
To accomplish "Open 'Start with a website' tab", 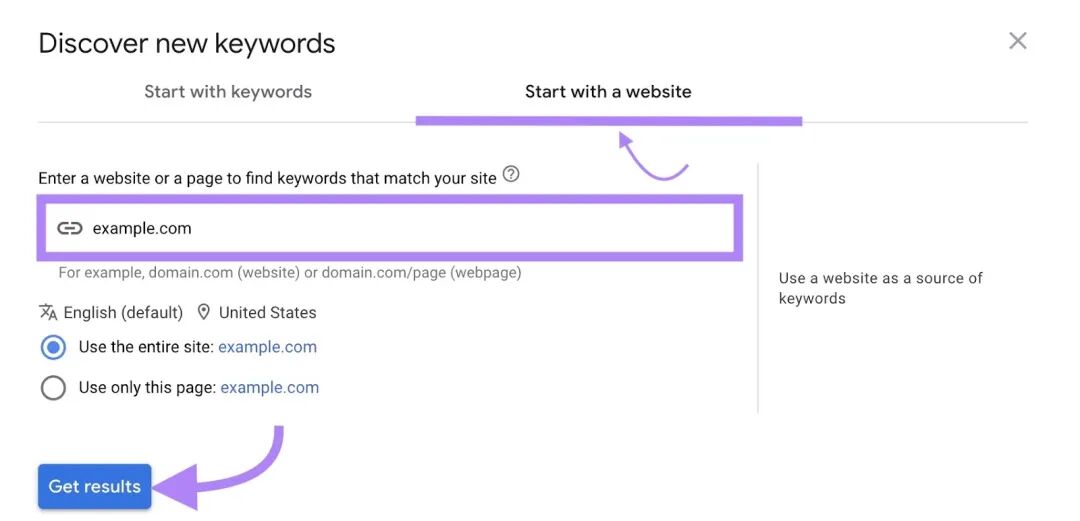I will click(x=608, y=92).
